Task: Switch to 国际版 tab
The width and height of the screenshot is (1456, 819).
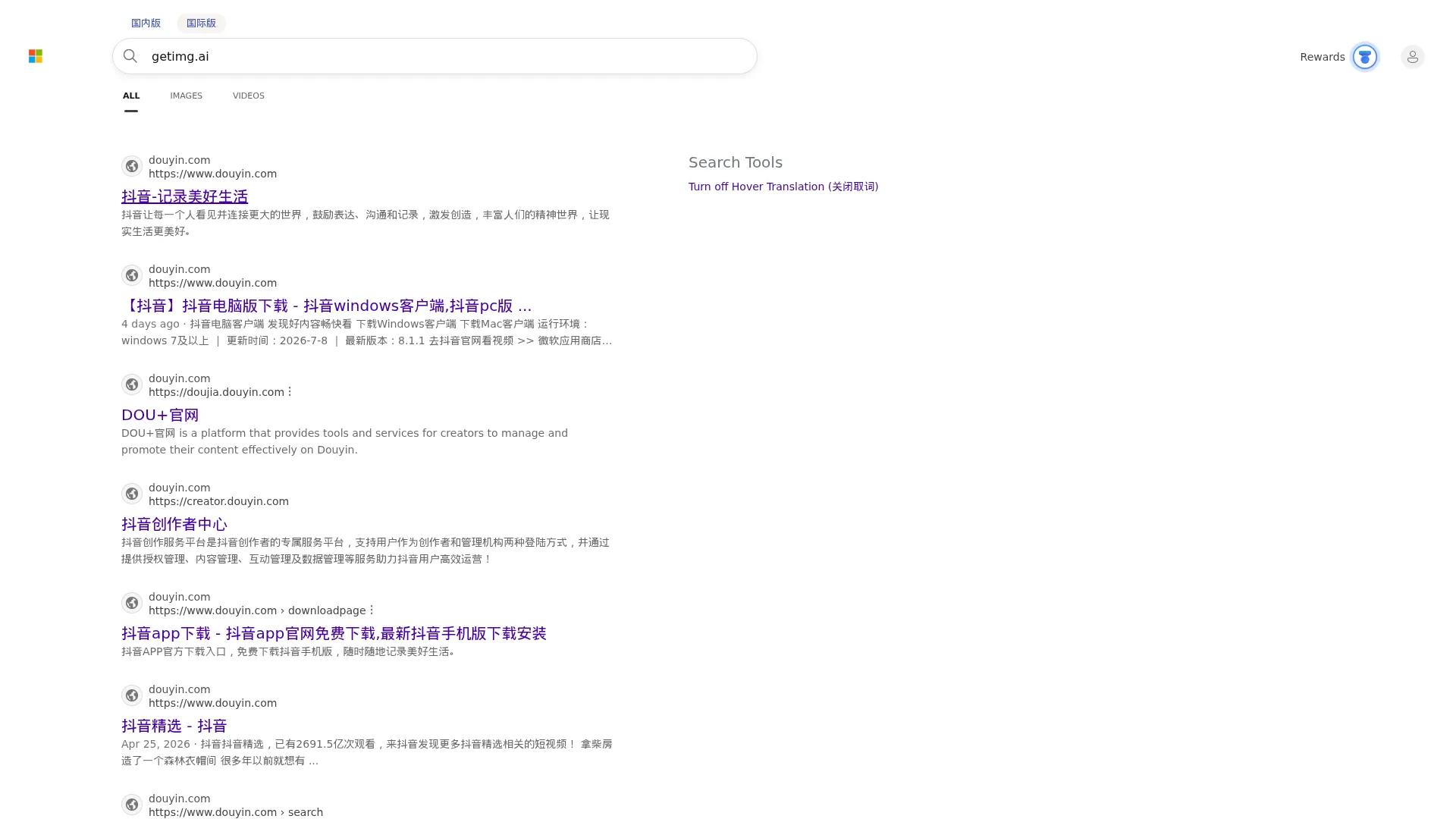Action: pos(201,23)
